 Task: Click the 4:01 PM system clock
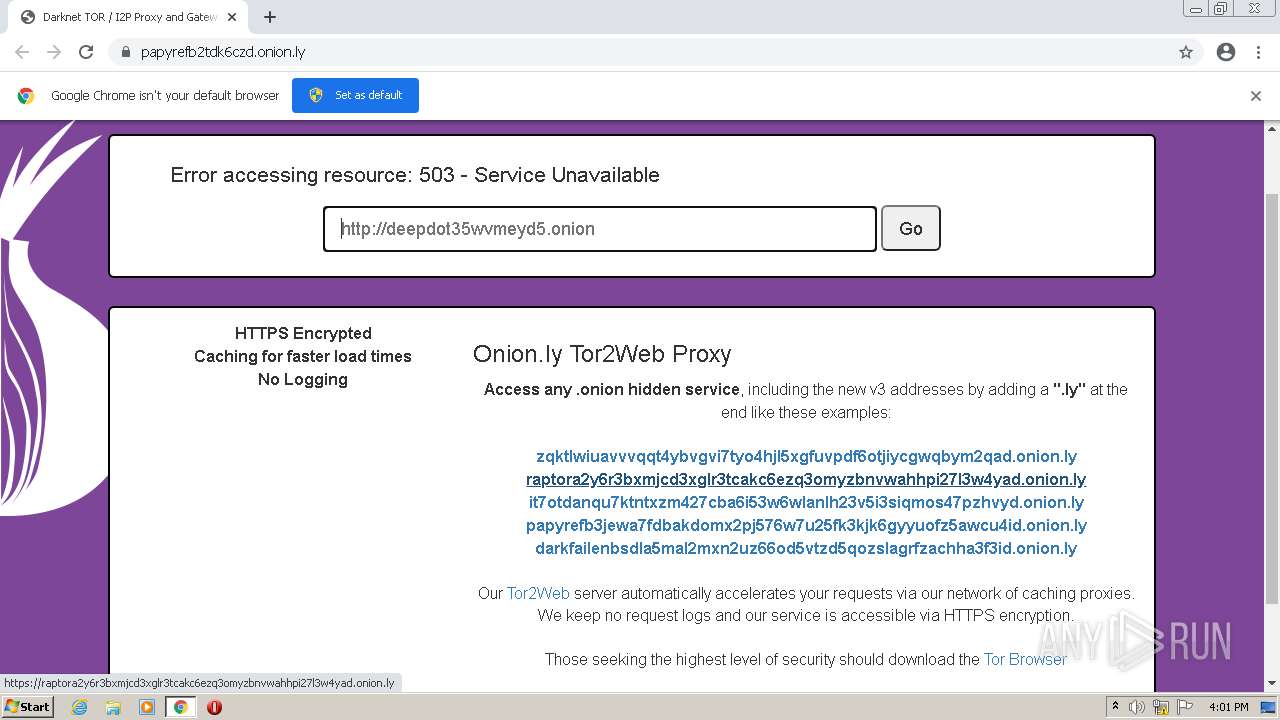(x=1228, y=707)
